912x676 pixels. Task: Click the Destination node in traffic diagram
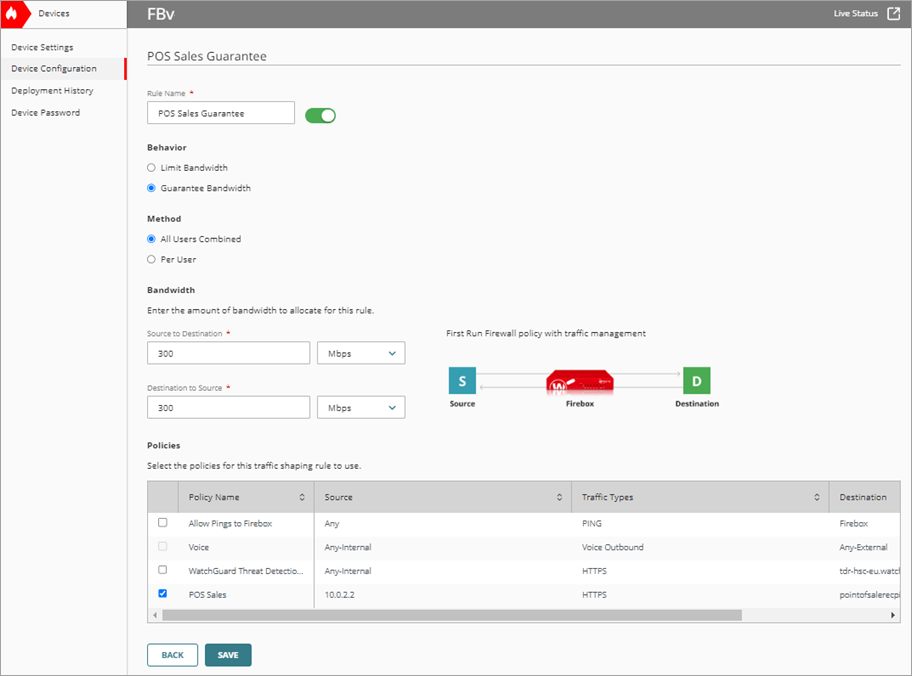click(696, 381)
